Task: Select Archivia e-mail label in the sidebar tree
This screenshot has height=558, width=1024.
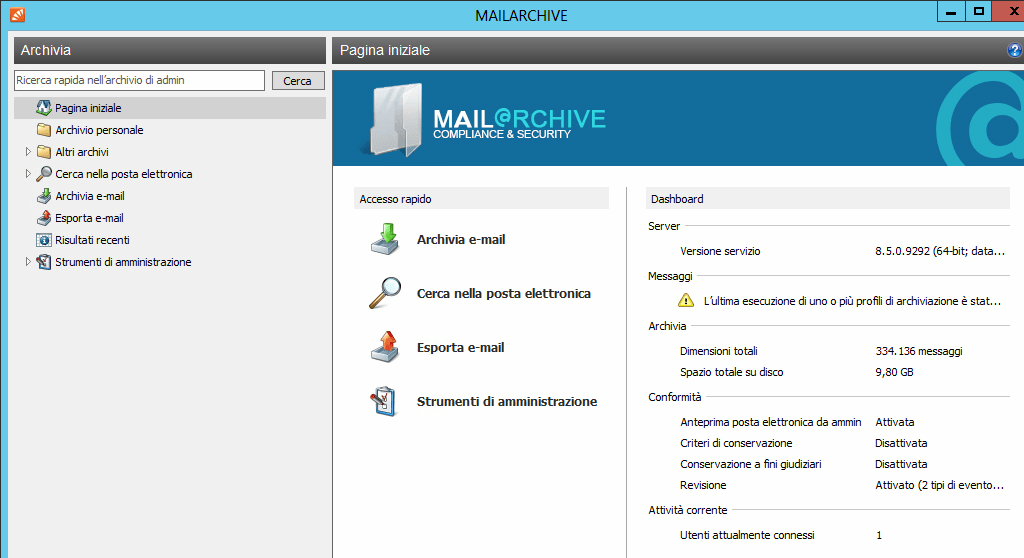Action: click(90, 196)
